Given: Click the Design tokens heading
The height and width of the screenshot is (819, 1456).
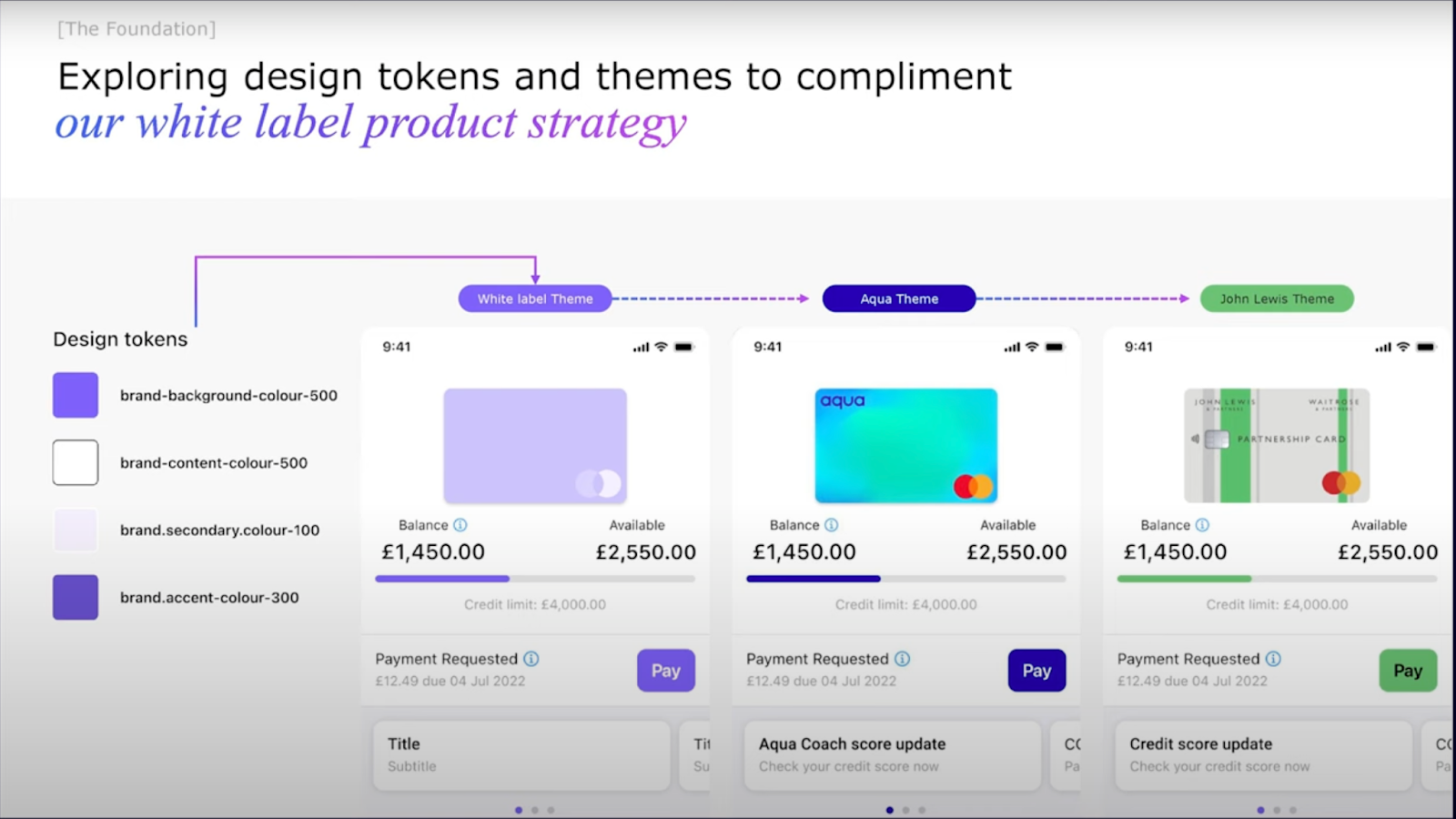Looking at the screenshot, I should pyautogui.click(x=120, y=339).
